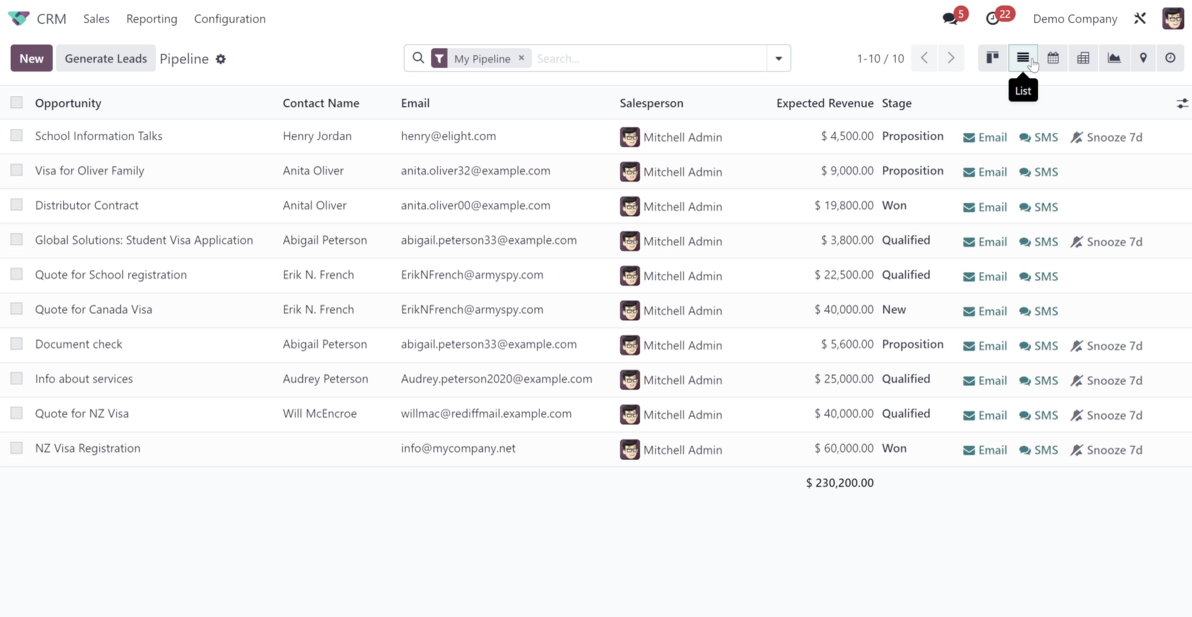1192x617 pixels.
Task: Sort by Email column header
Action: pyautogui.click(x=415, y=103)
